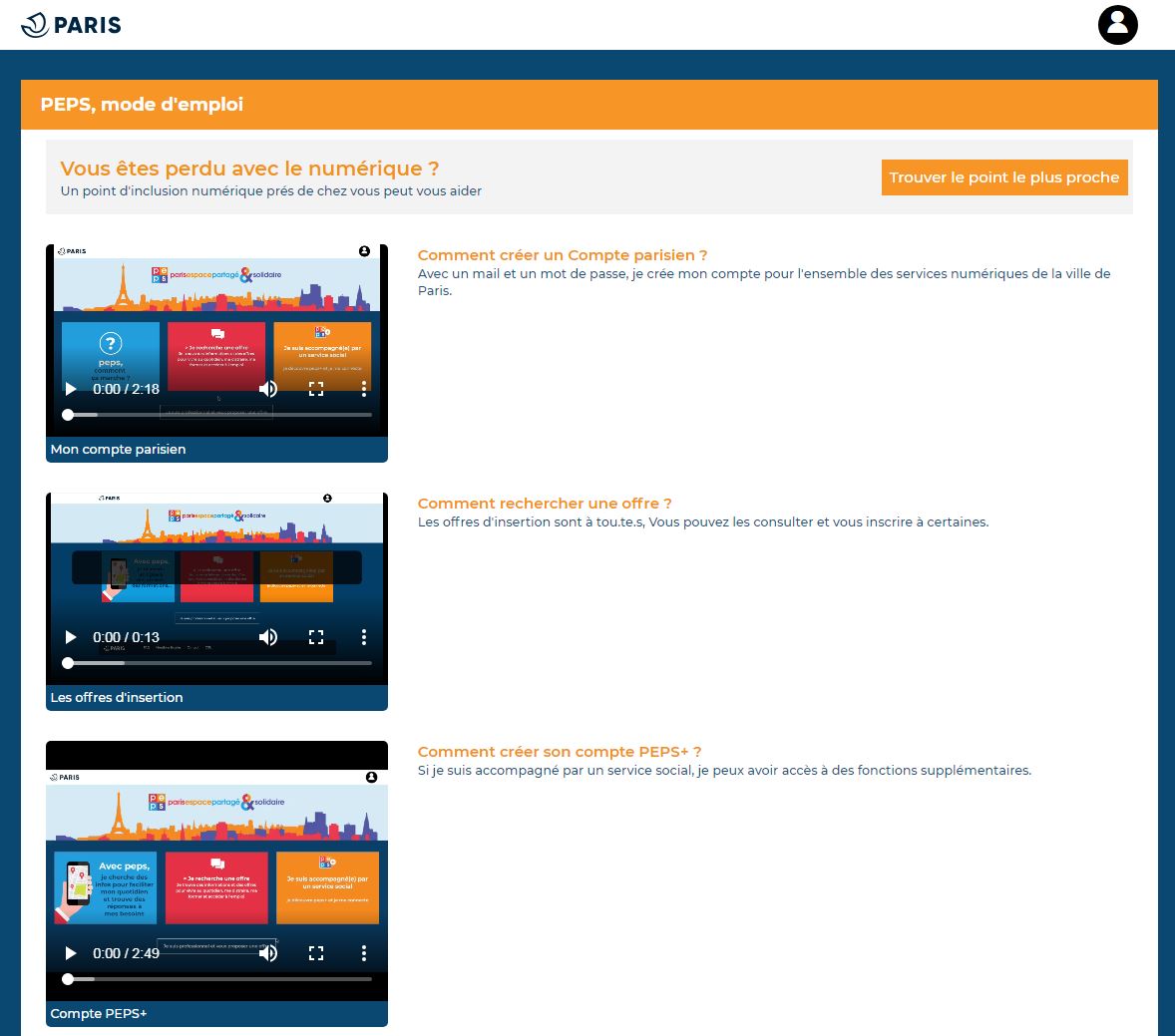Image resolution: width=1175 pixels, height=1036 pixels.
Task: Open three-dot menu on Les offres d'insertion video
Action: (x=364, y=637)
